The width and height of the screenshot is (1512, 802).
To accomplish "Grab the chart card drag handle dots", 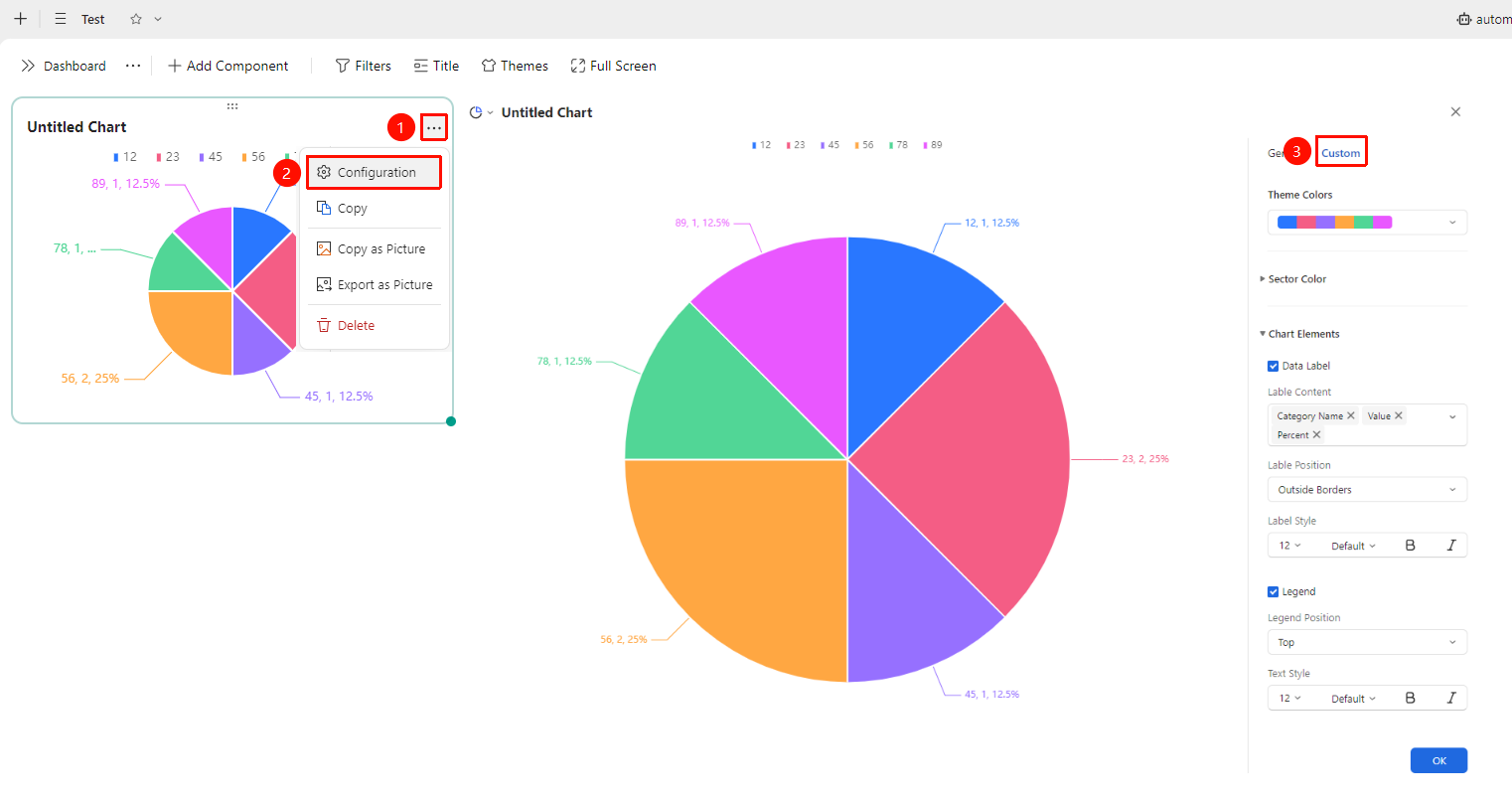I will 232,105.
